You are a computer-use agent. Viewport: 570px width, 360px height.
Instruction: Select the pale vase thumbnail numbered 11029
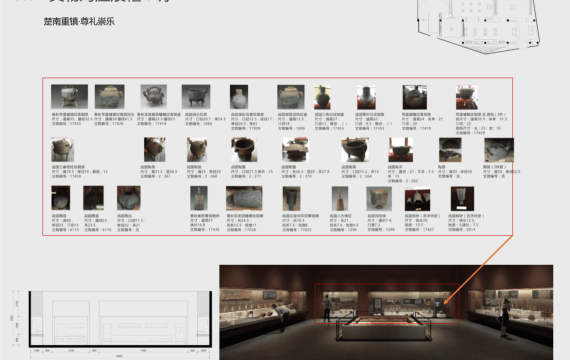239,97
